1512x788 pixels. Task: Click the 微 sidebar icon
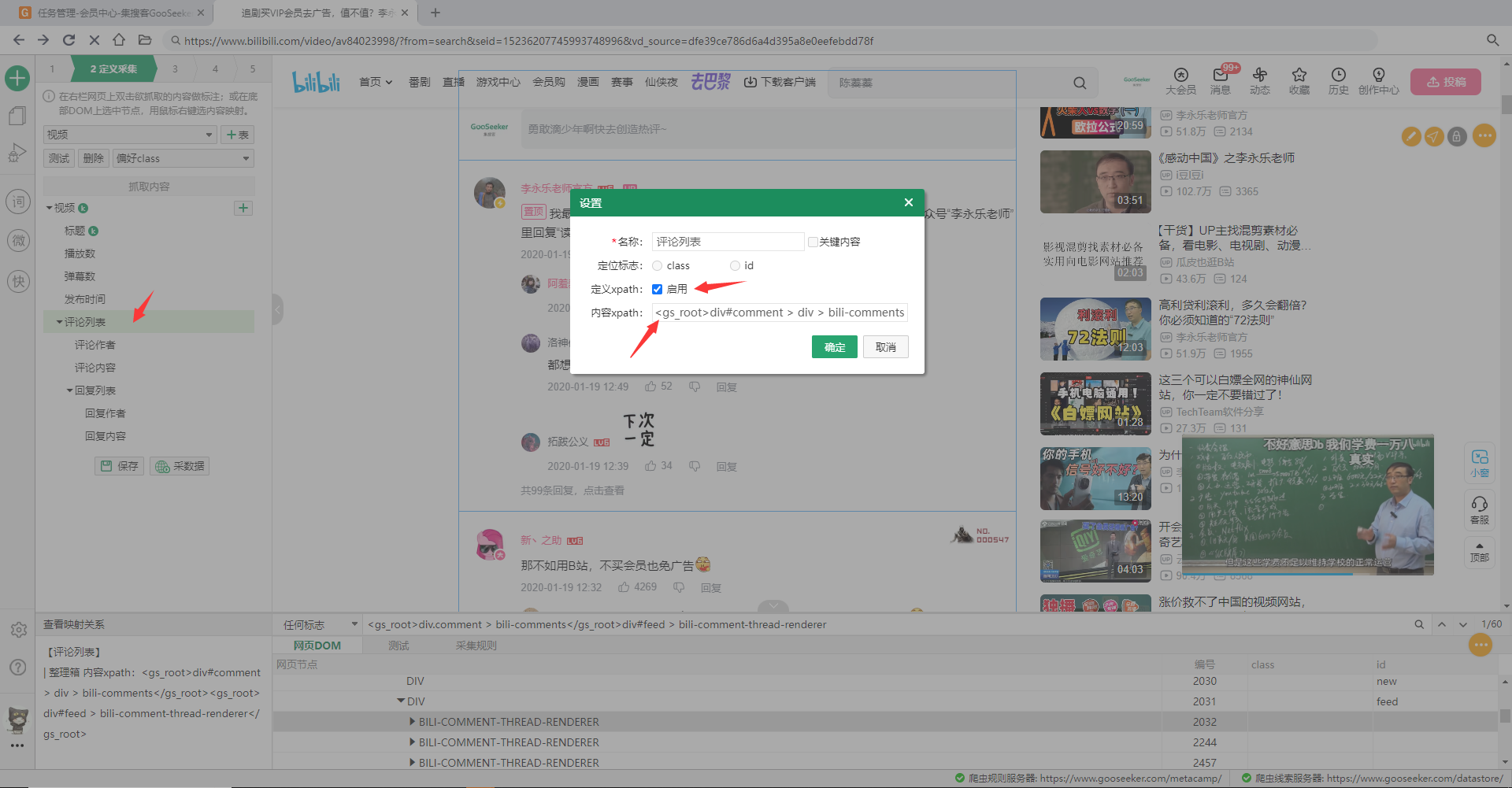click(17, 241)
